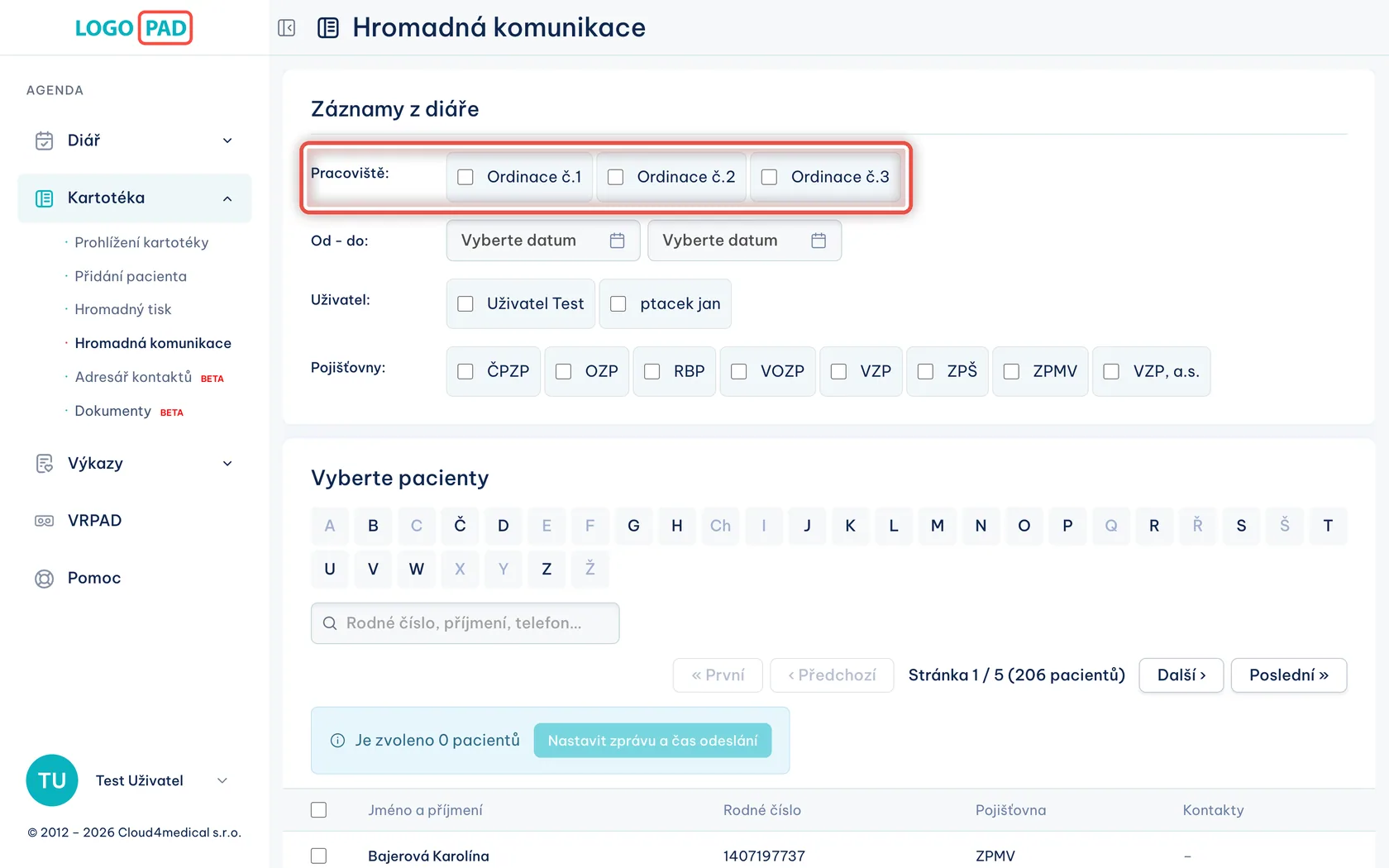Screen dimensions: 1389x868
Task: Click the calendar icon in second date field
Action: coord(819,241)
